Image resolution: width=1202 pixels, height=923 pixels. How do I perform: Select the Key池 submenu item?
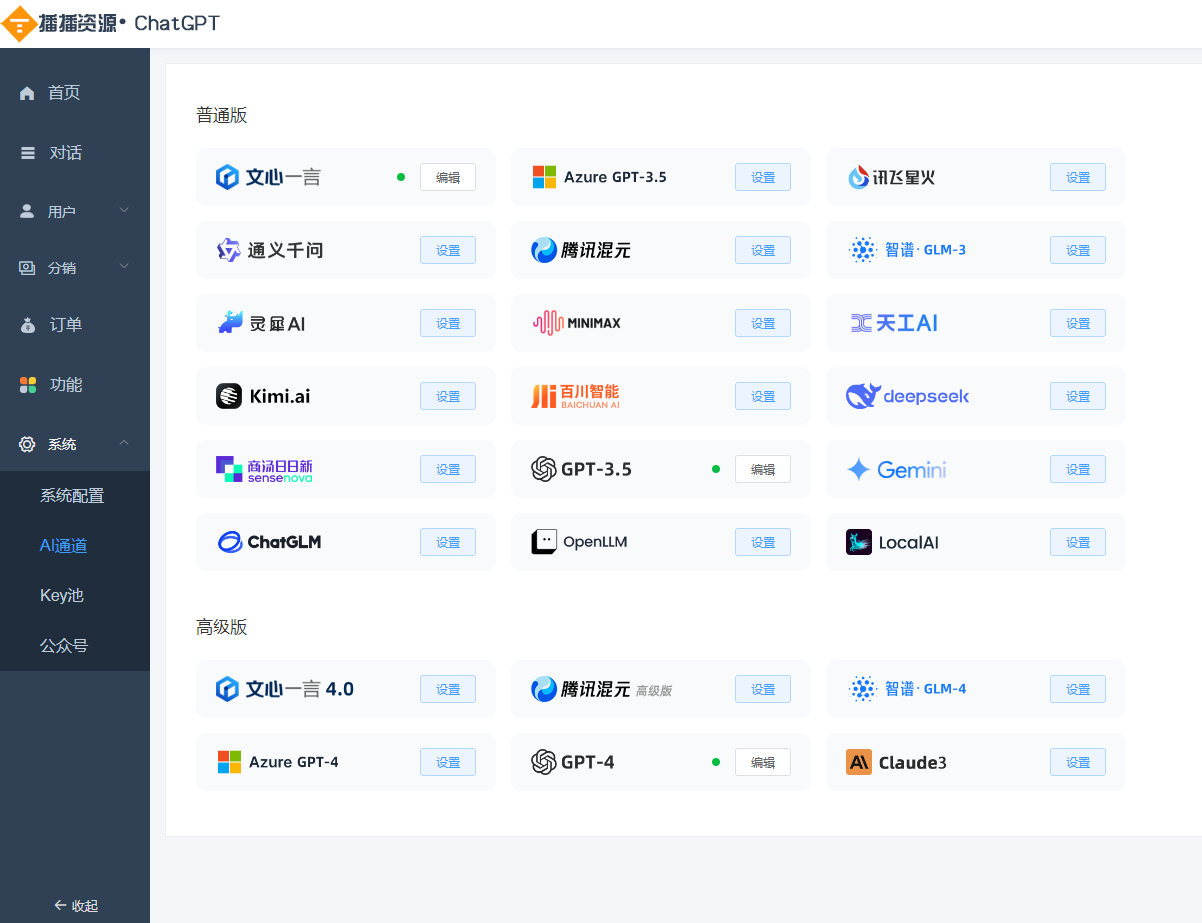(x=61, y=595)
